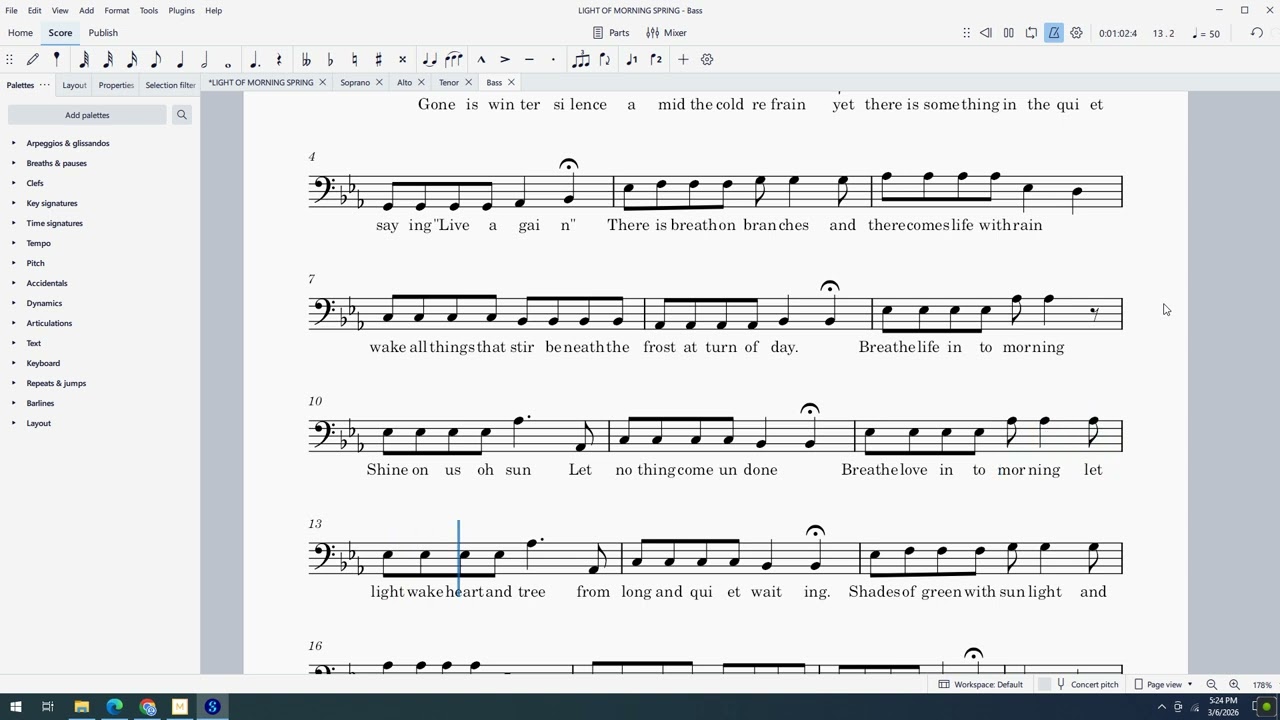Add a staccato articulation
Image resolution: width=1280 pixels, height=720 pixels.
coord(553,60)
